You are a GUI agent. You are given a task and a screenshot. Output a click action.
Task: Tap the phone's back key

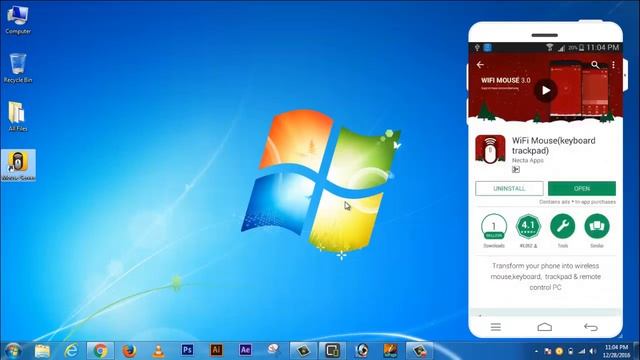point(591,327)
